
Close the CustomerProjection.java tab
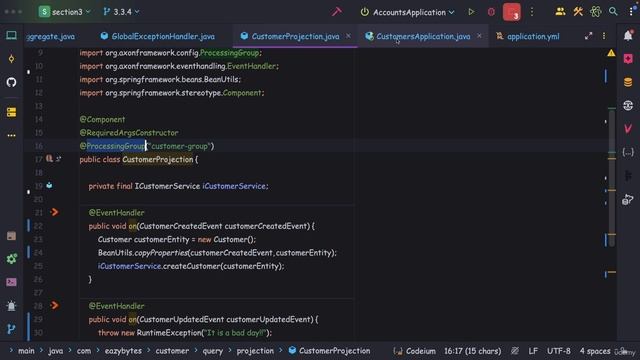tap(348, 36)
